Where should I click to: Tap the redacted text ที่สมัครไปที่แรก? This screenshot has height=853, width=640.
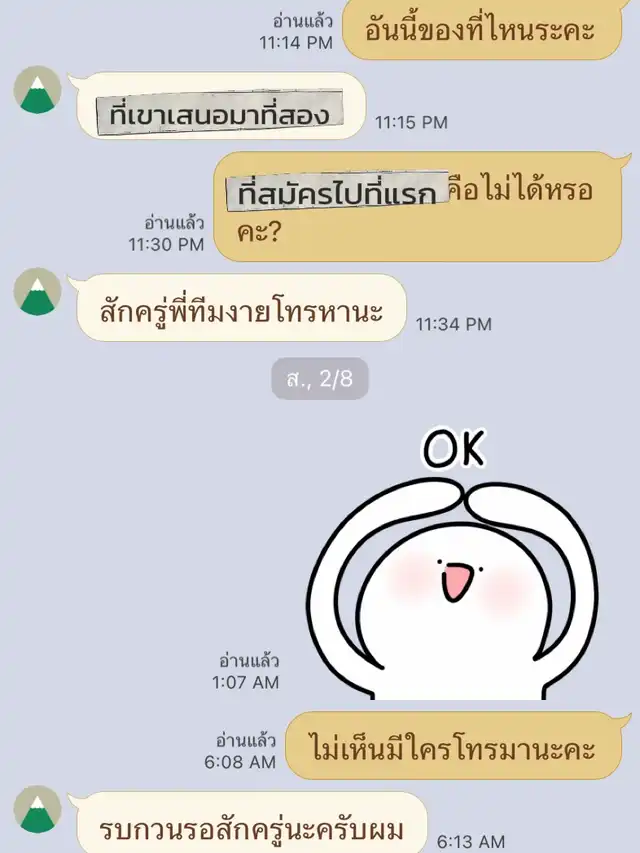[337, 191]
